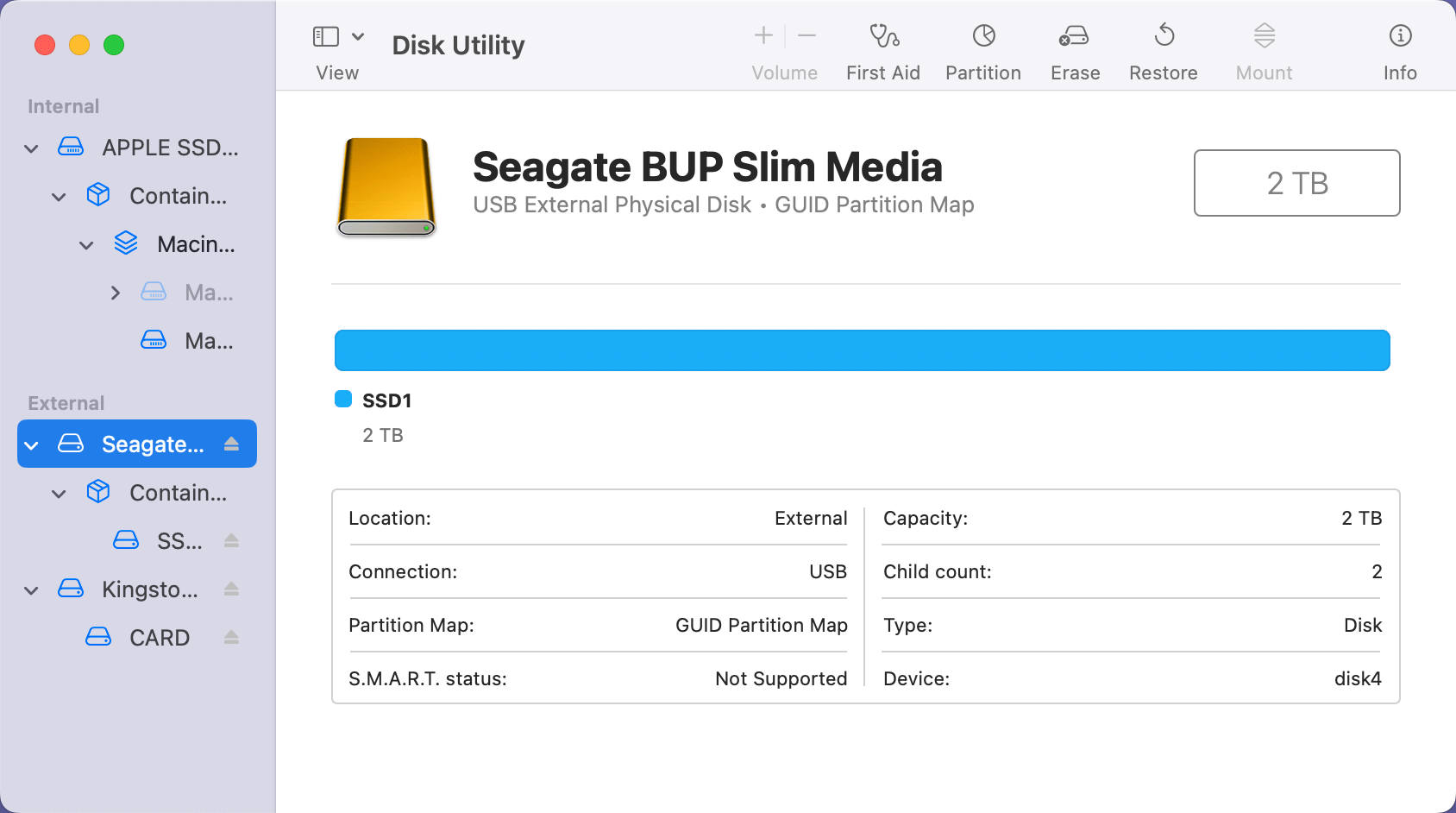Open the View options dropdown chevron

359,36
